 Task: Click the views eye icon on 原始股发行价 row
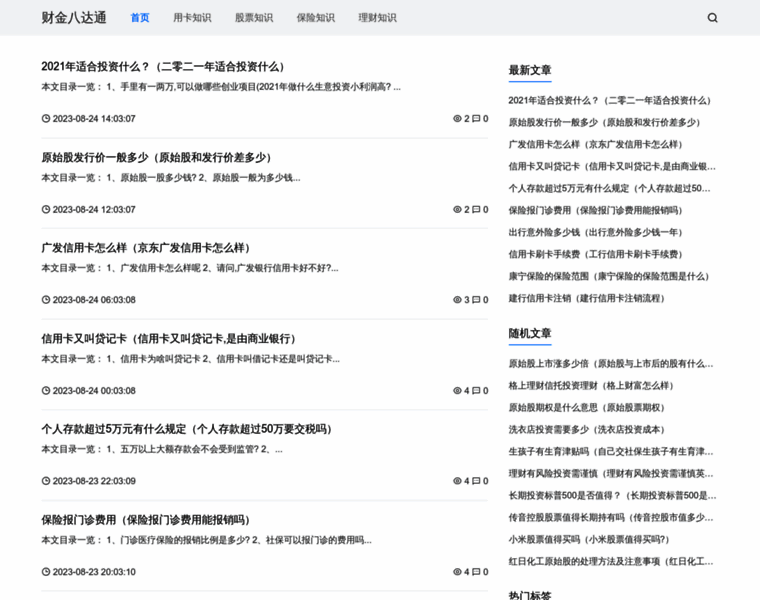[x=457, y=209]
